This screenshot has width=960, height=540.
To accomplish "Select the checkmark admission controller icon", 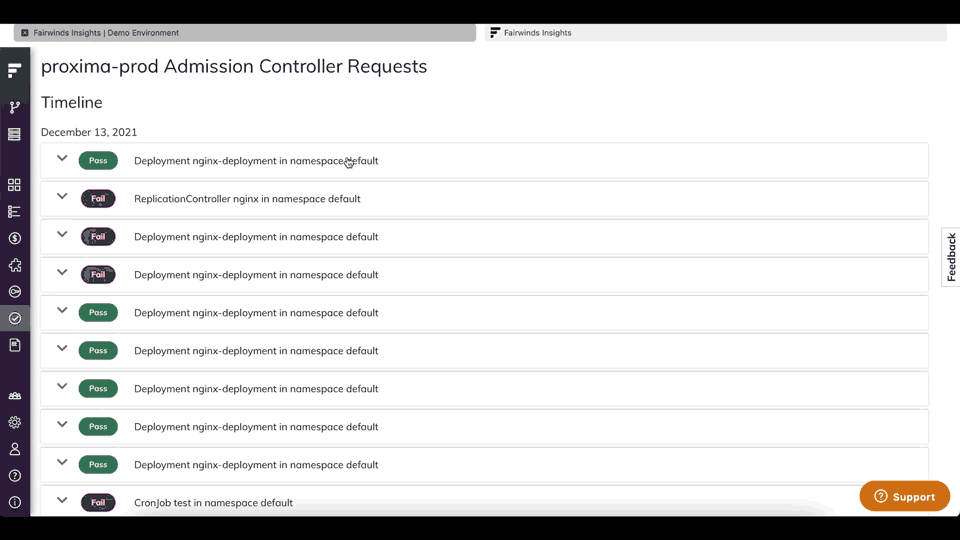I will coord(15,318).
